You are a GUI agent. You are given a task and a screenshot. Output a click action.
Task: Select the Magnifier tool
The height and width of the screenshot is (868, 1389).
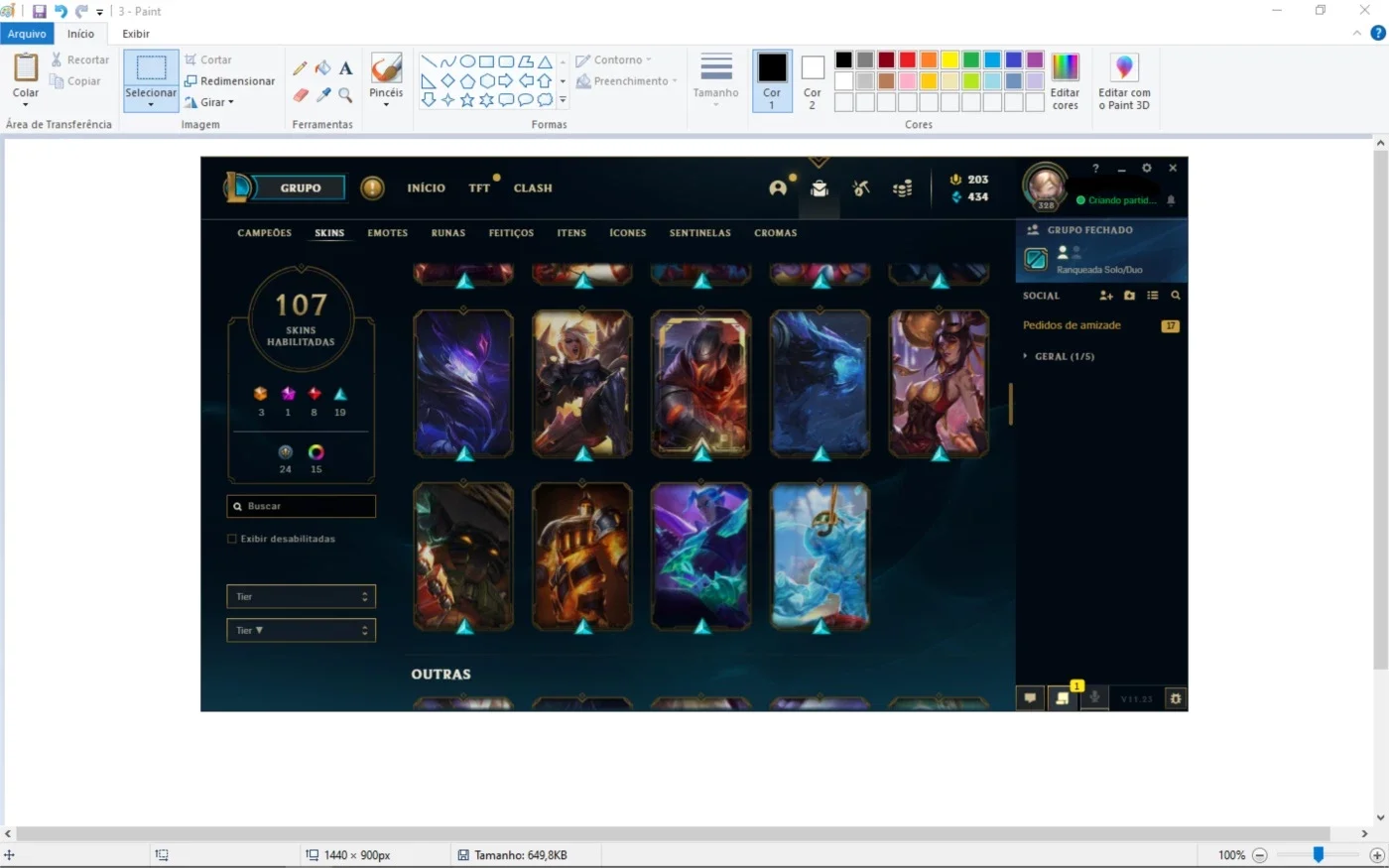tap(345, 95)
